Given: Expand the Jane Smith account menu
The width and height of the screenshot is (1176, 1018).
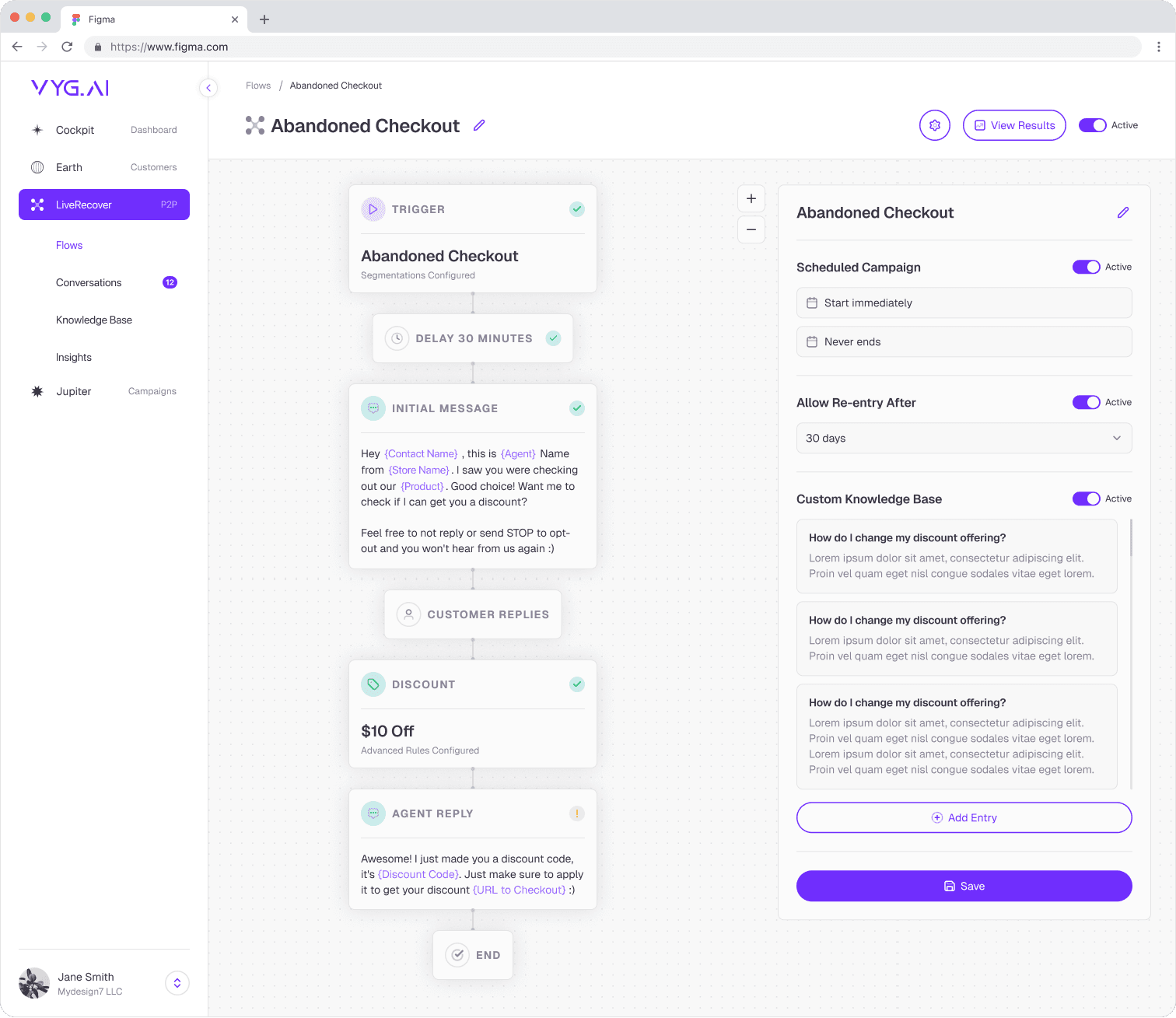Looking at the screenshot, I should click(x=177, y=983).
